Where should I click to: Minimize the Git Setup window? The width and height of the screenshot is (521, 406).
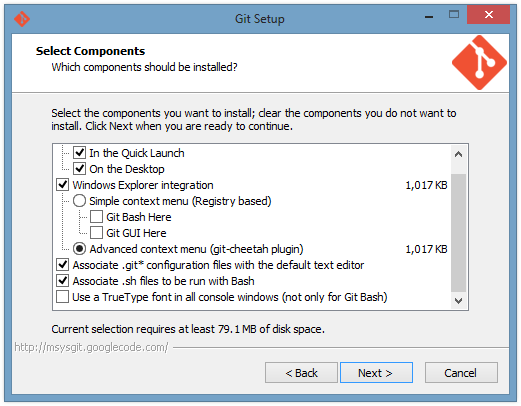[x=429, y=16]
